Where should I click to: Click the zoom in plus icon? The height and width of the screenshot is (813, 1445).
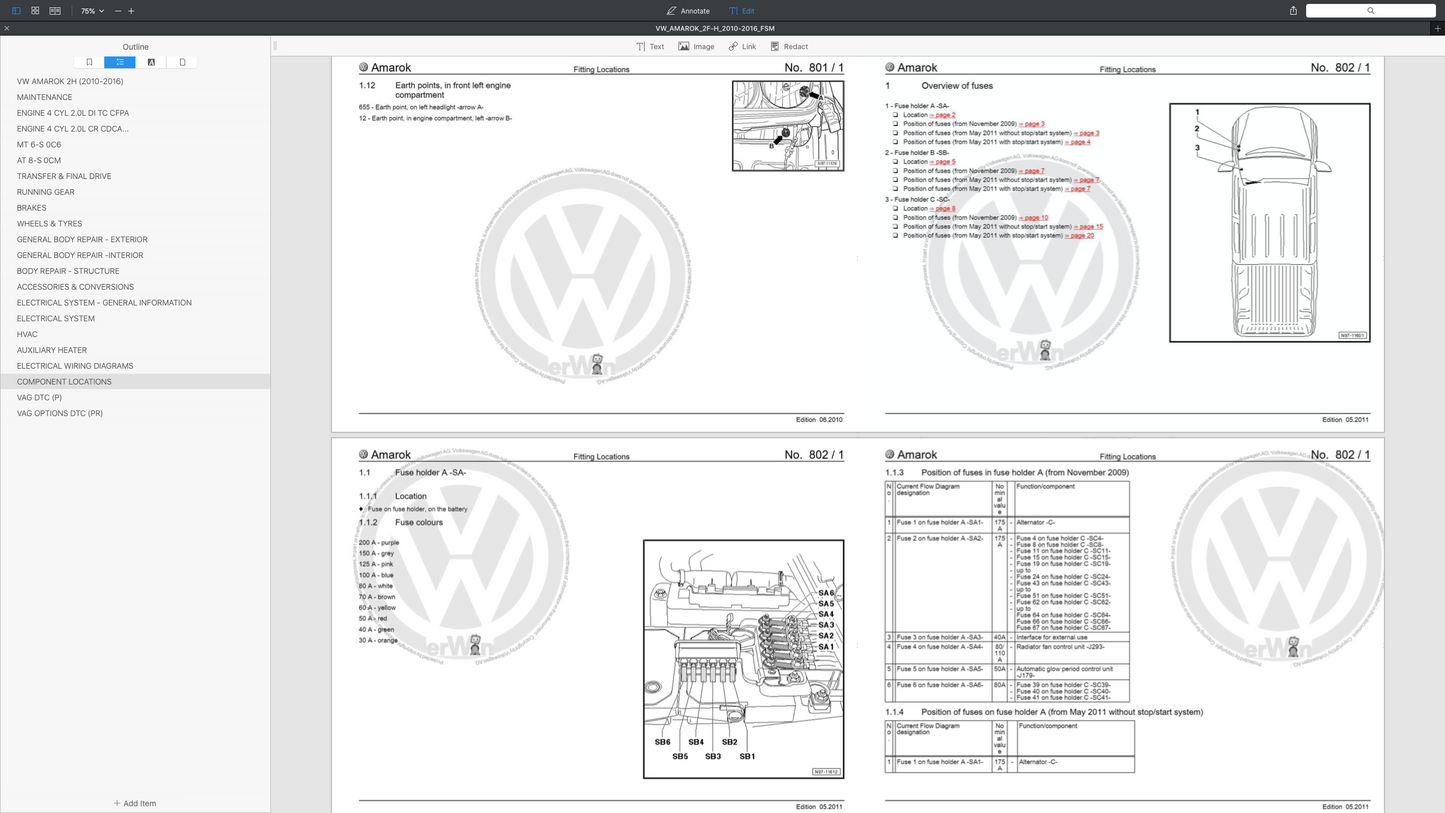[131, 11]
